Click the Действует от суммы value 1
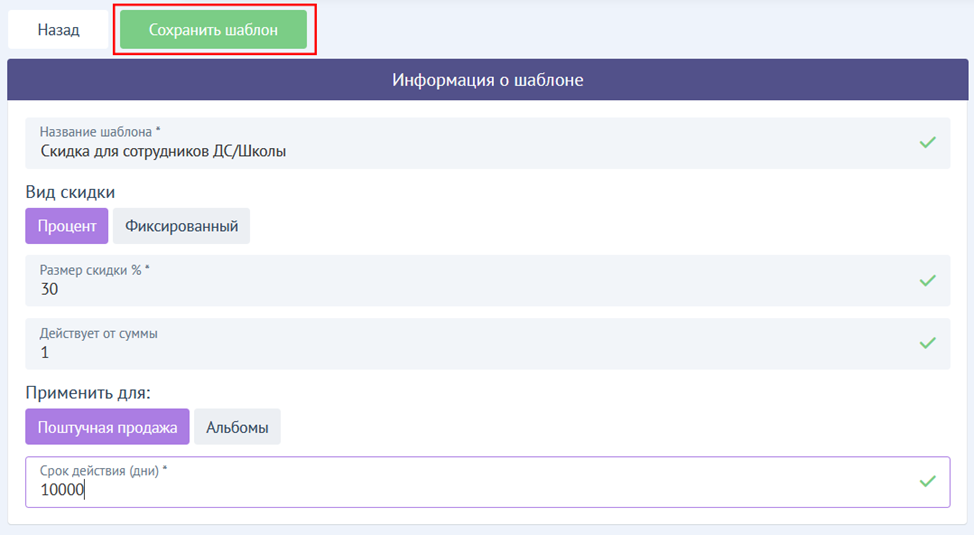This screenshot has width=974, height=535. click(45, 352)
